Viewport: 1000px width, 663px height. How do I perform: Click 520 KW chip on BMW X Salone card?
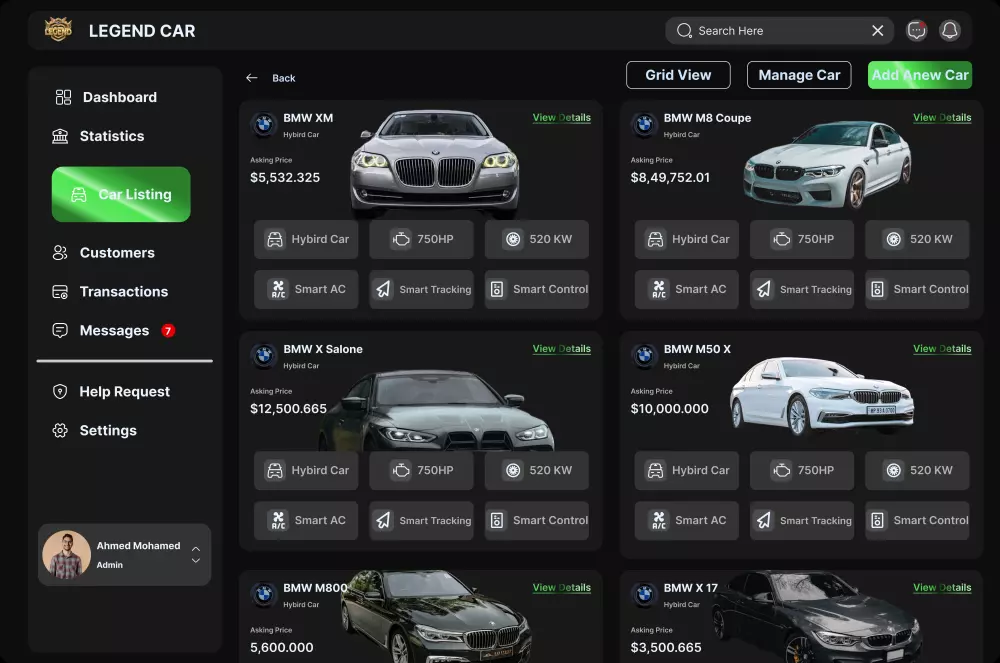tap(537, 470)
